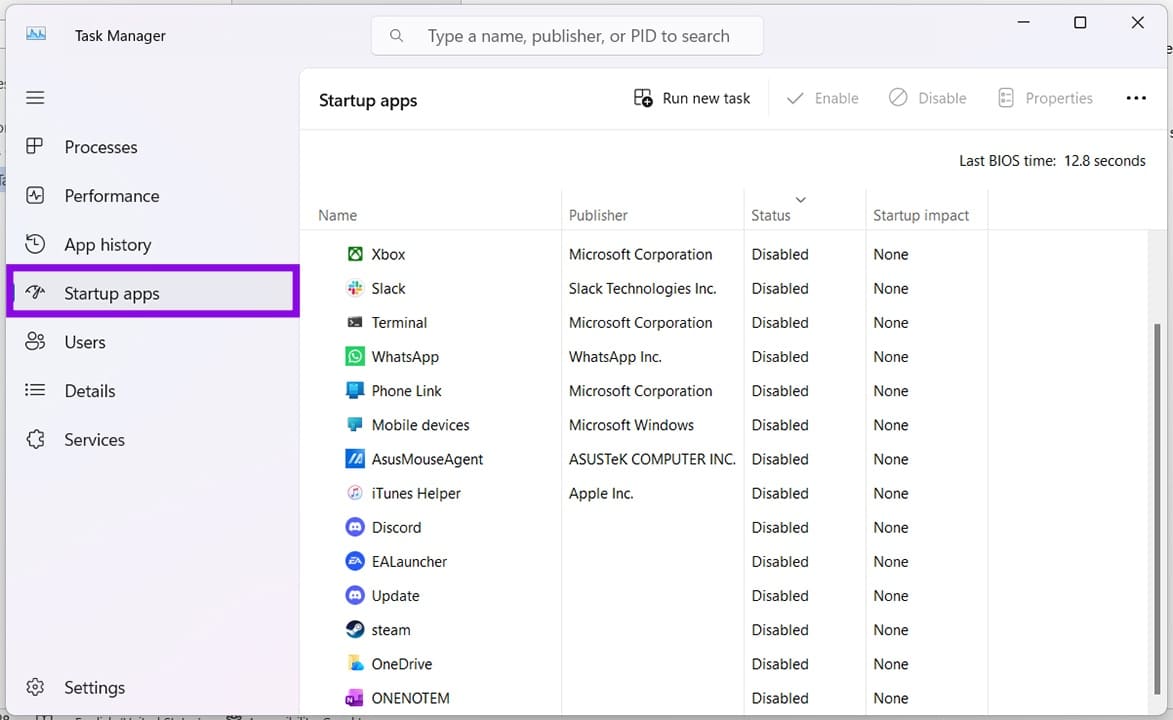Click the AsusMouseAgent icon
Screen dimensions: 1173x720
point(355,459)
